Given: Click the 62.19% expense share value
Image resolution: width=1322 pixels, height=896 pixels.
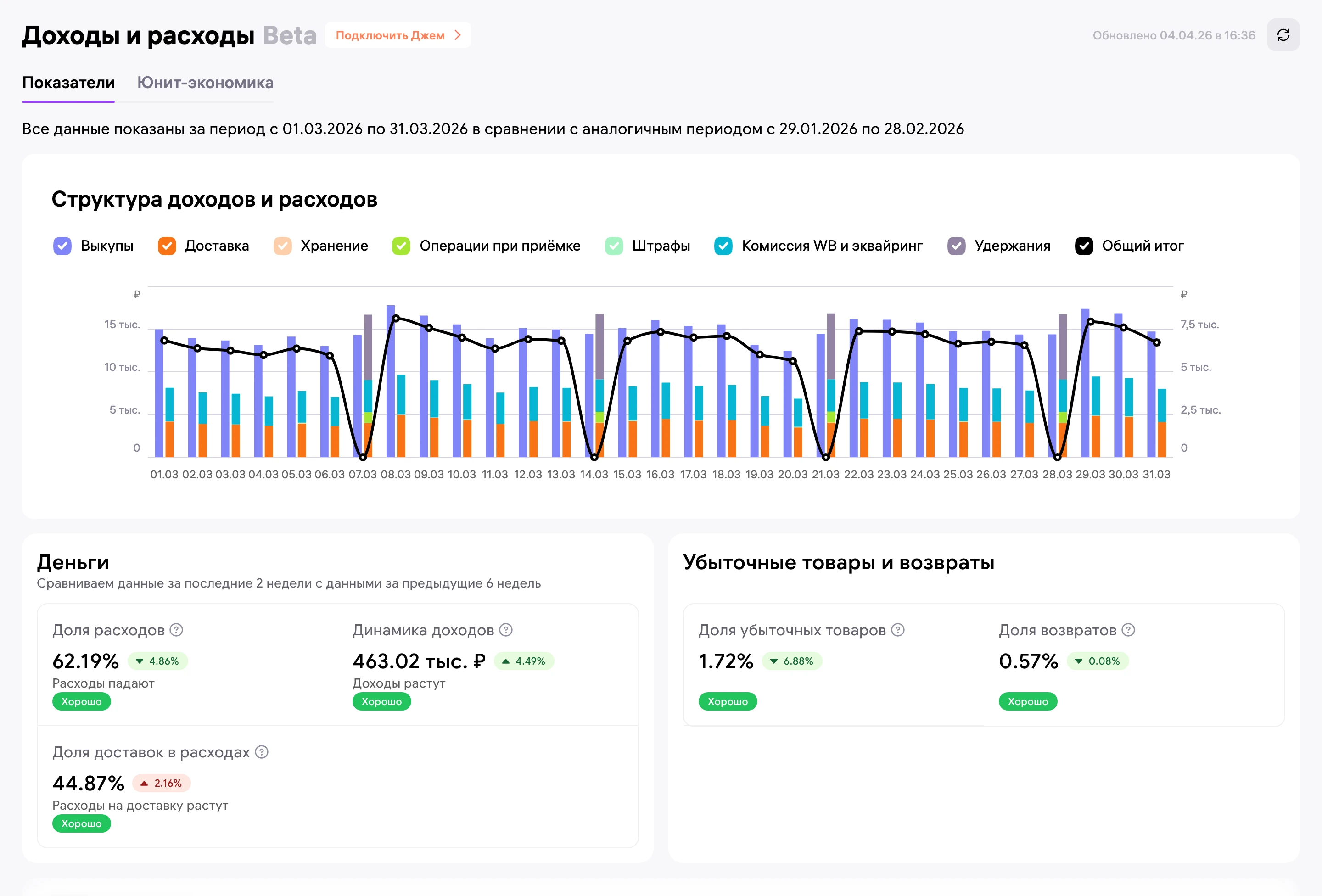Looking at the screenshot, I should pyautogui.click(x=86, y=661).
